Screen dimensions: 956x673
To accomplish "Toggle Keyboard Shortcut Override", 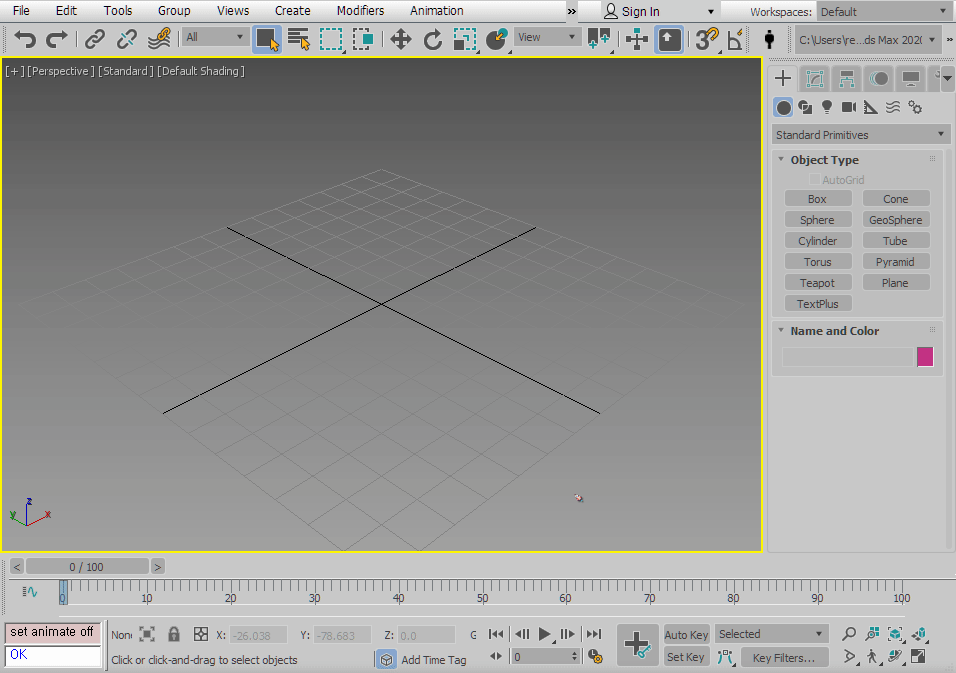I will 669,40.
